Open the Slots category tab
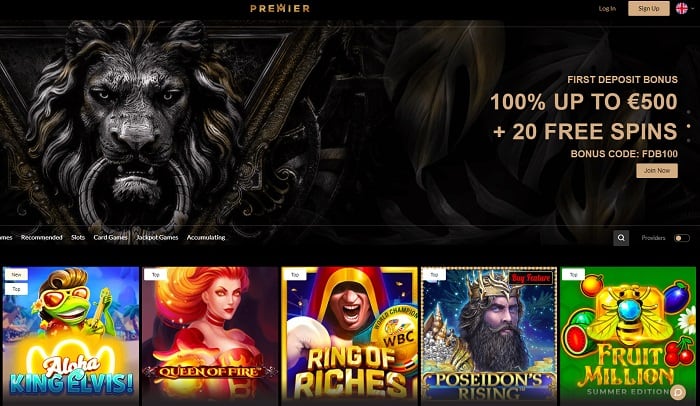The height and width of the screenshot is (406, 700). [78, 238]
